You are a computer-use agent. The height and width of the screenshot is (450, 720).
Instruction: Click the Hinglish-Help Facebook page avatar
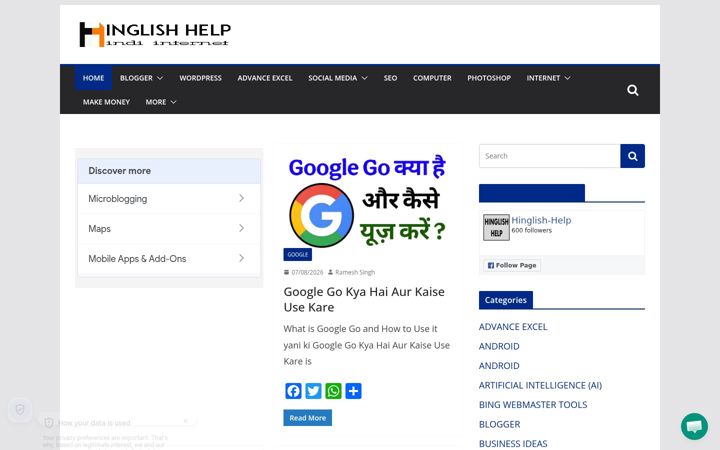point(496,227)
